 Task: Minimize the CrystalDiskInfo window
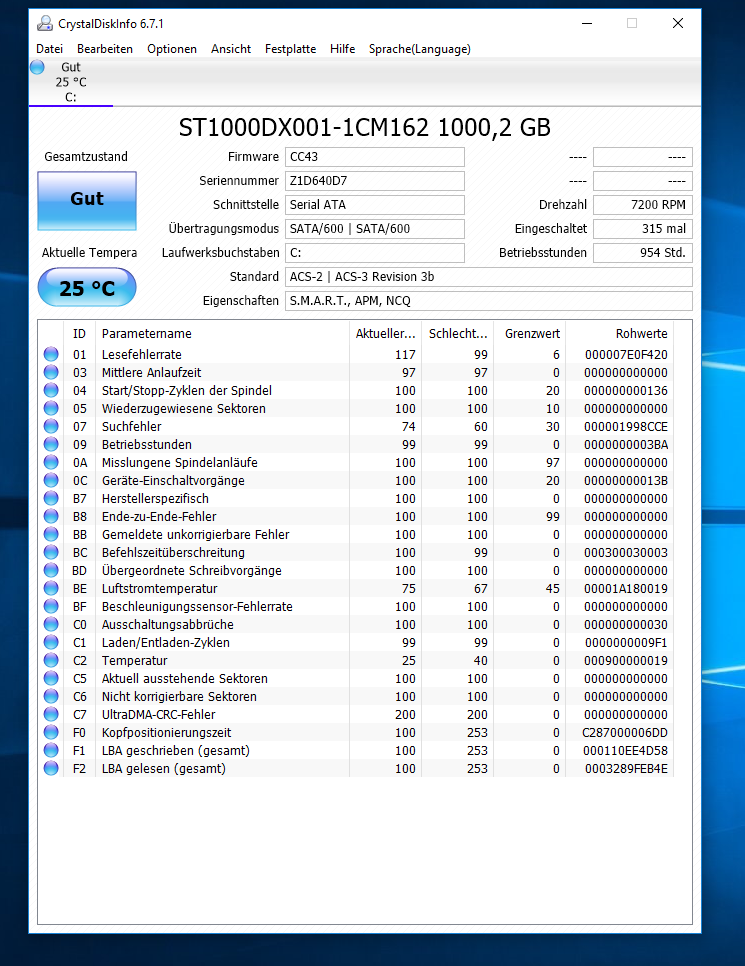[587, 23]
